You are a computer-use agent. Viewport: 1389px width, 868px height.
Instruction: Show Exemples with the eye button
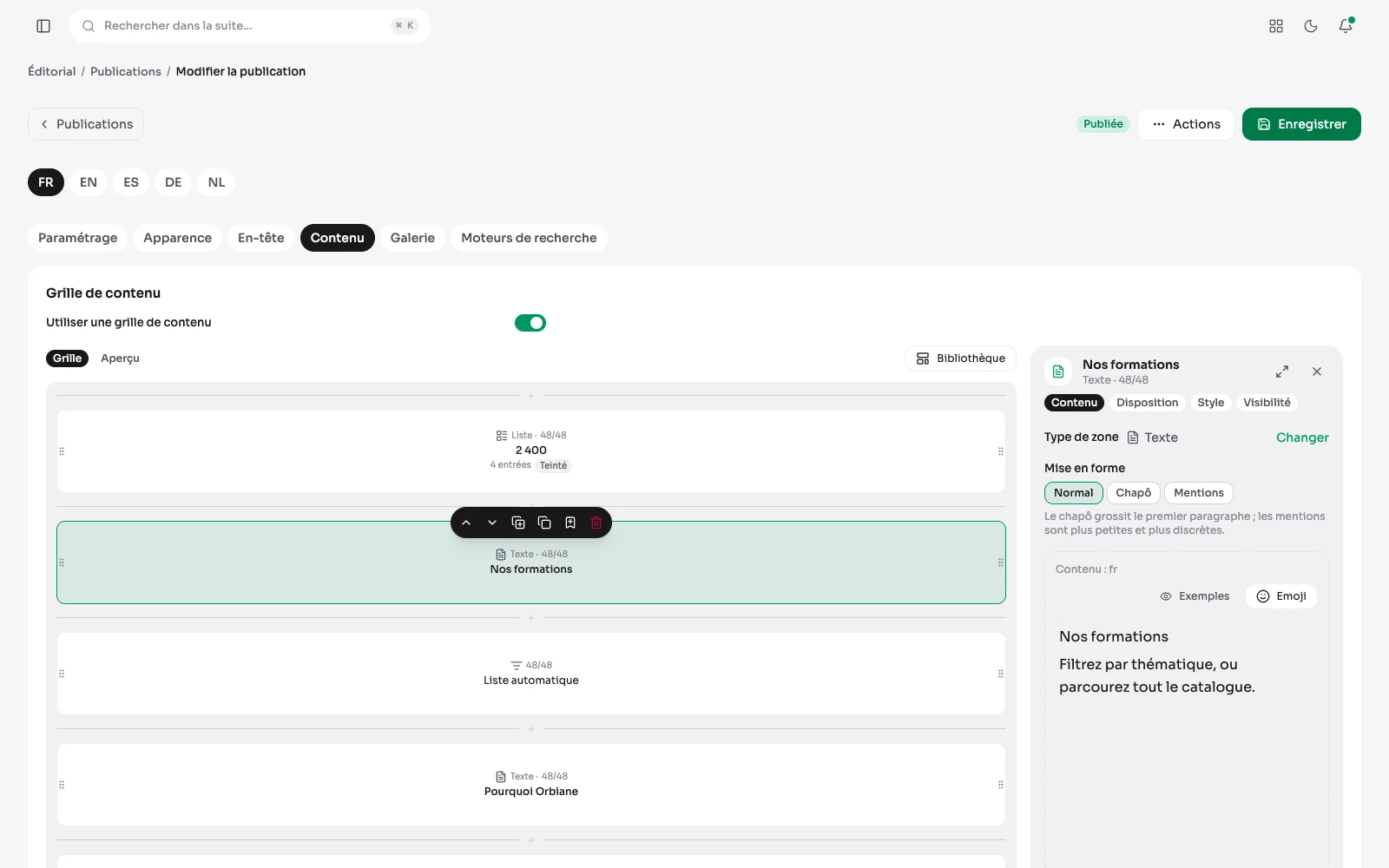(1195, 596)
